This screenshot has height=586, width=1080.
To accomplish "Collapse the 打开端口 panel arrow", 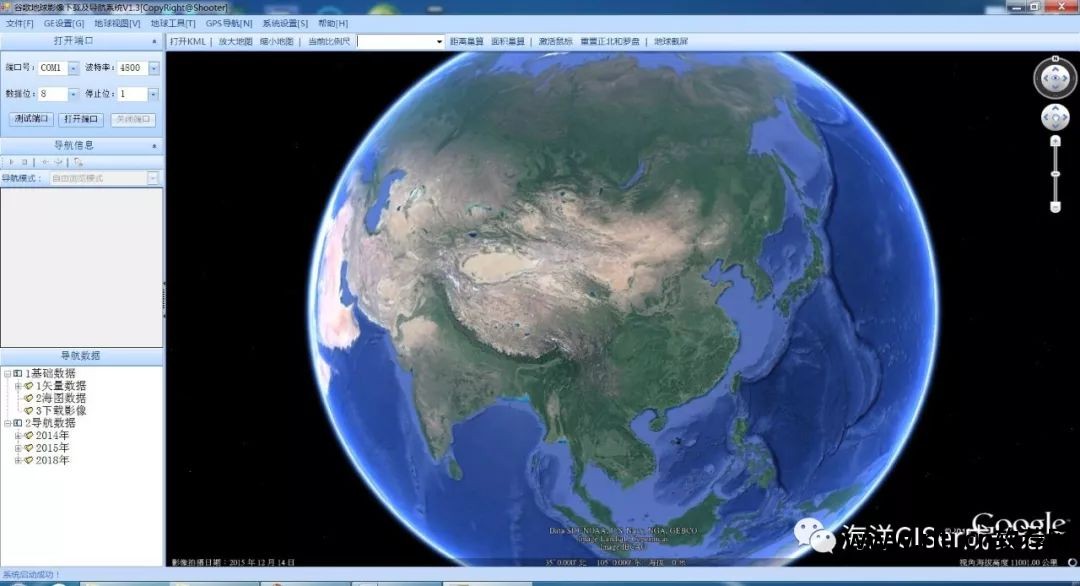I will (x=152, y=42).
